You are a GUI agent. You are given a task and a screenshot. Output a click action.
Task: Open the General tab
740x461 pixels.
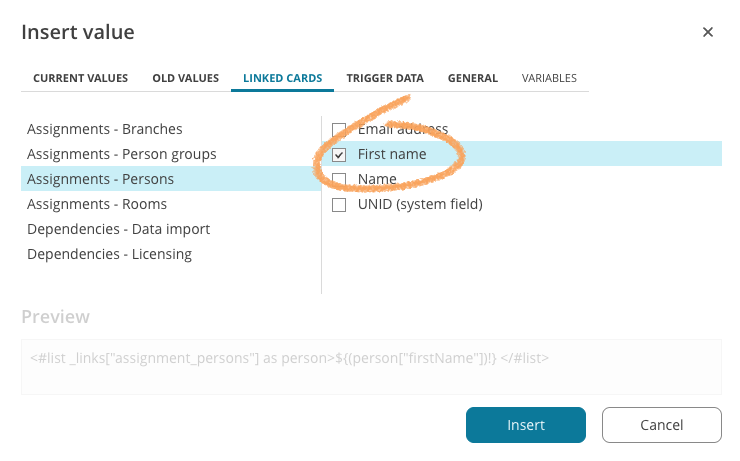[x=473, y=78]
